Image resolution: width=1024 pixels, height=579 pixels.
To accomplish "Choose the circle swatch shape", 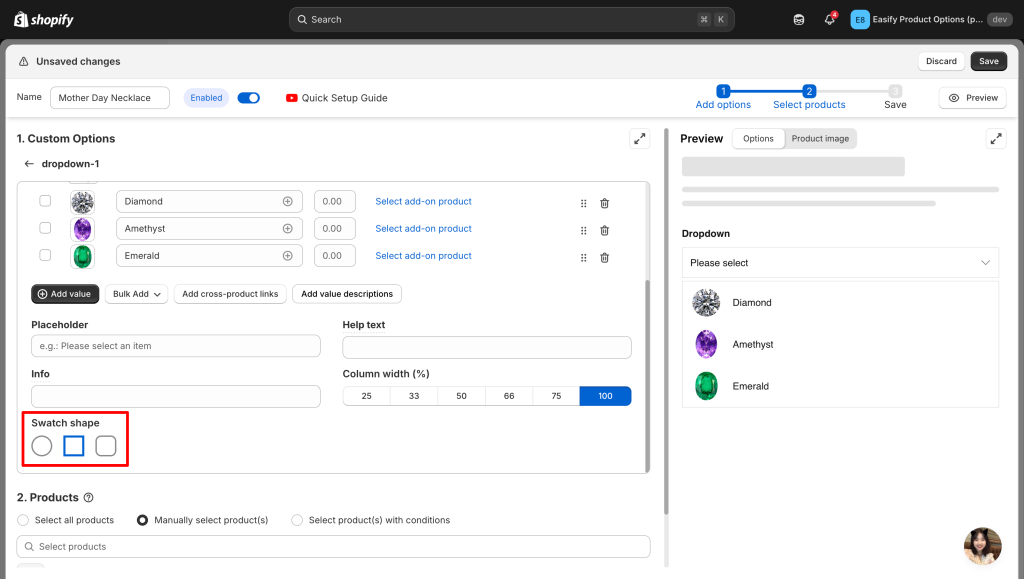I will (x=42, y=446).
